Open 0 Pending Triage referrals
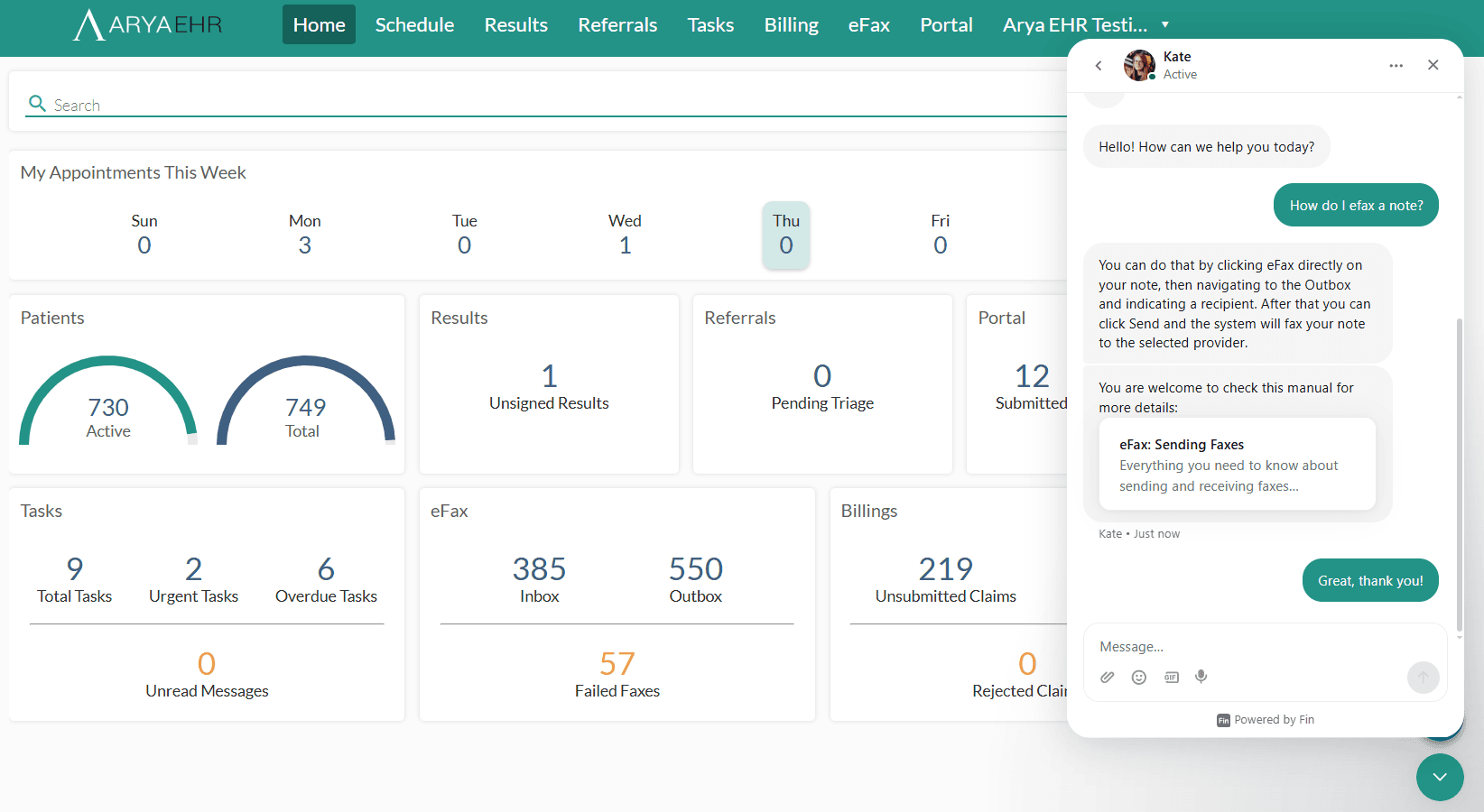 click(x=822, y=386)
